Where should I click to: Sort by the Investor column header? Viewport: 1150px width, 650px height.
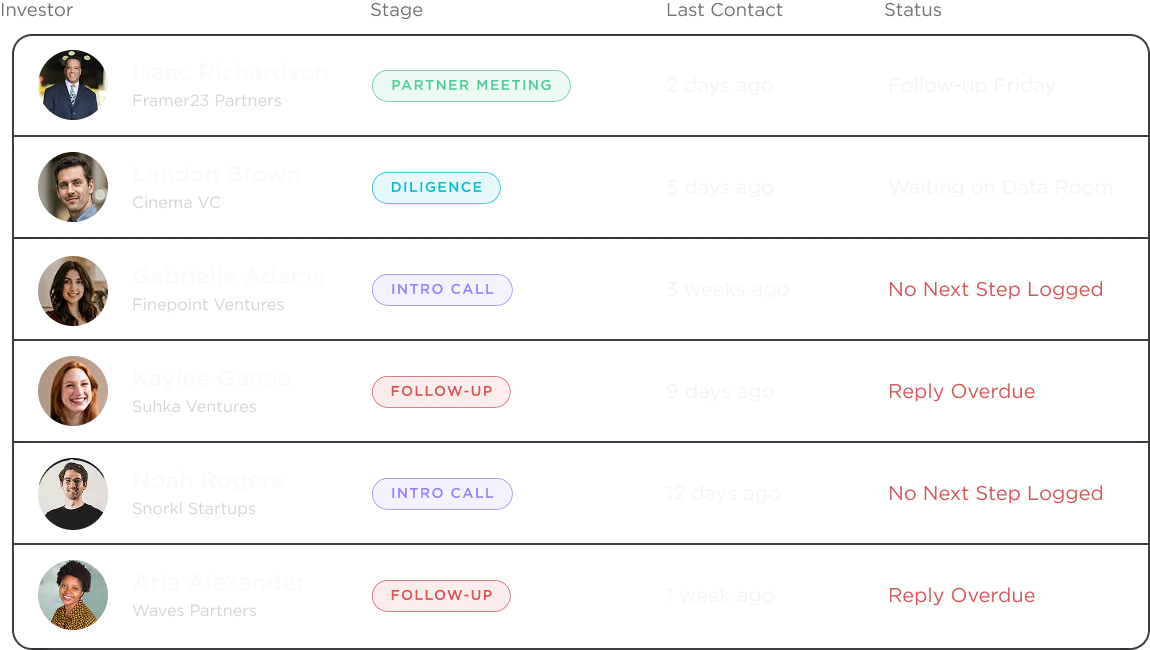click(x=37, y=10)
